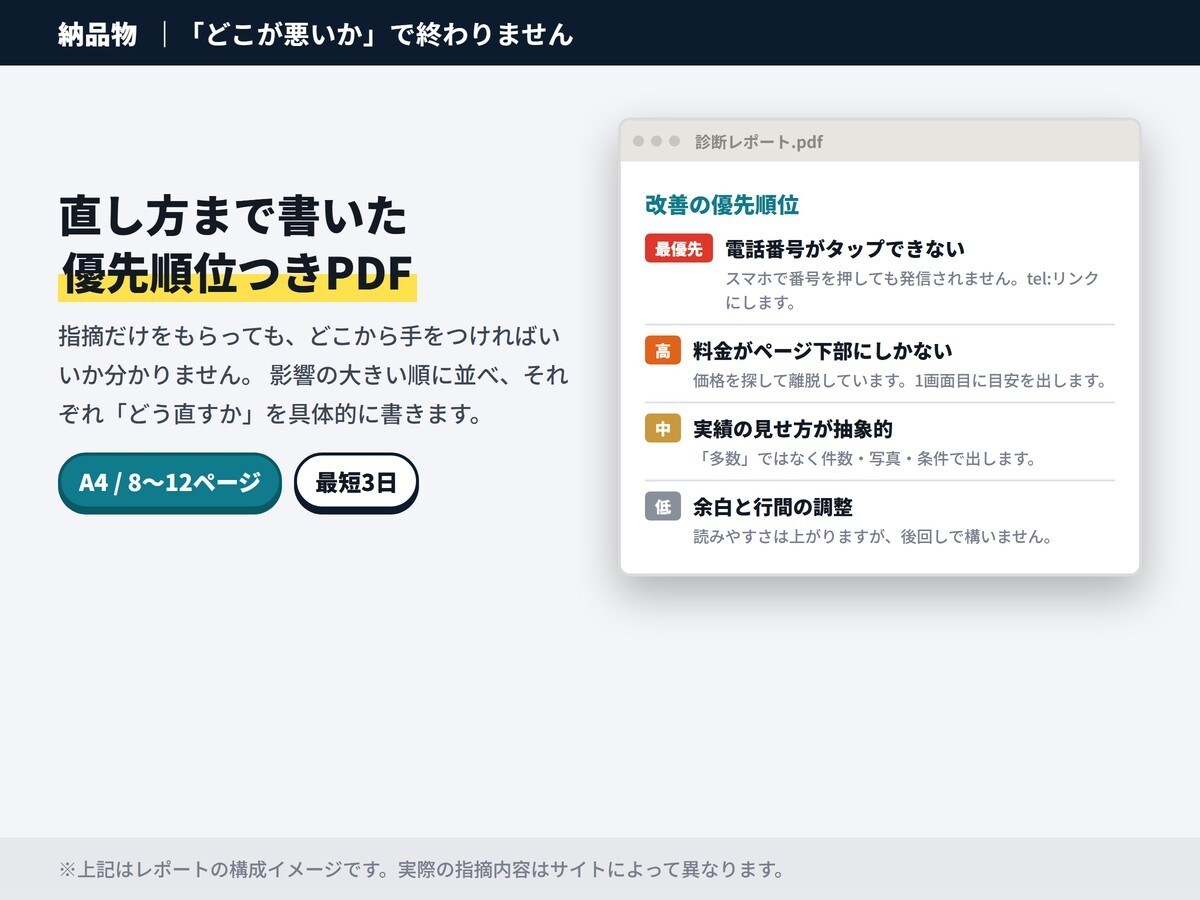Click the paragraph starting 指摘だけをもらっても

tap(313, 374)
